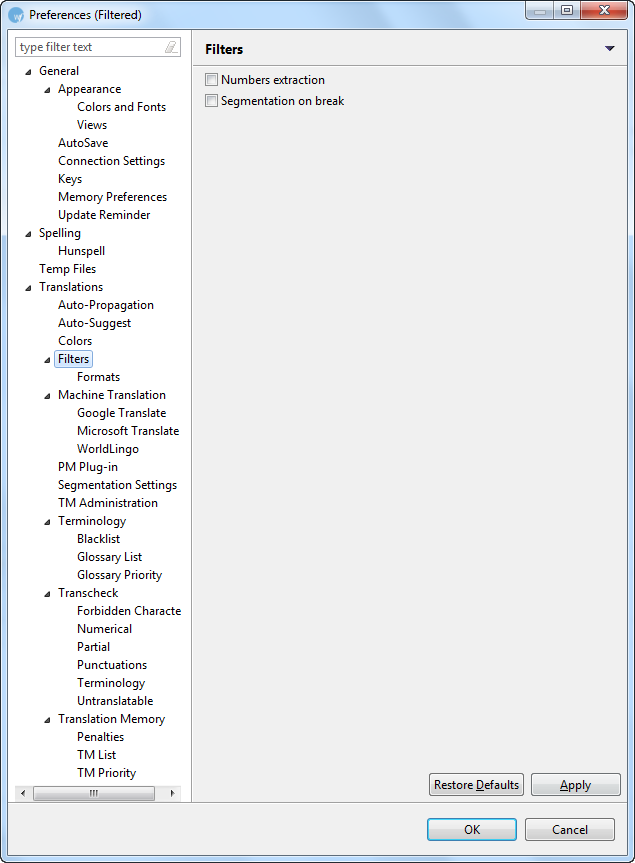Select Microsoft Translate item
The height and width of the screenshot is (863, 635).
pyautogui.click(x=128, y=431)
